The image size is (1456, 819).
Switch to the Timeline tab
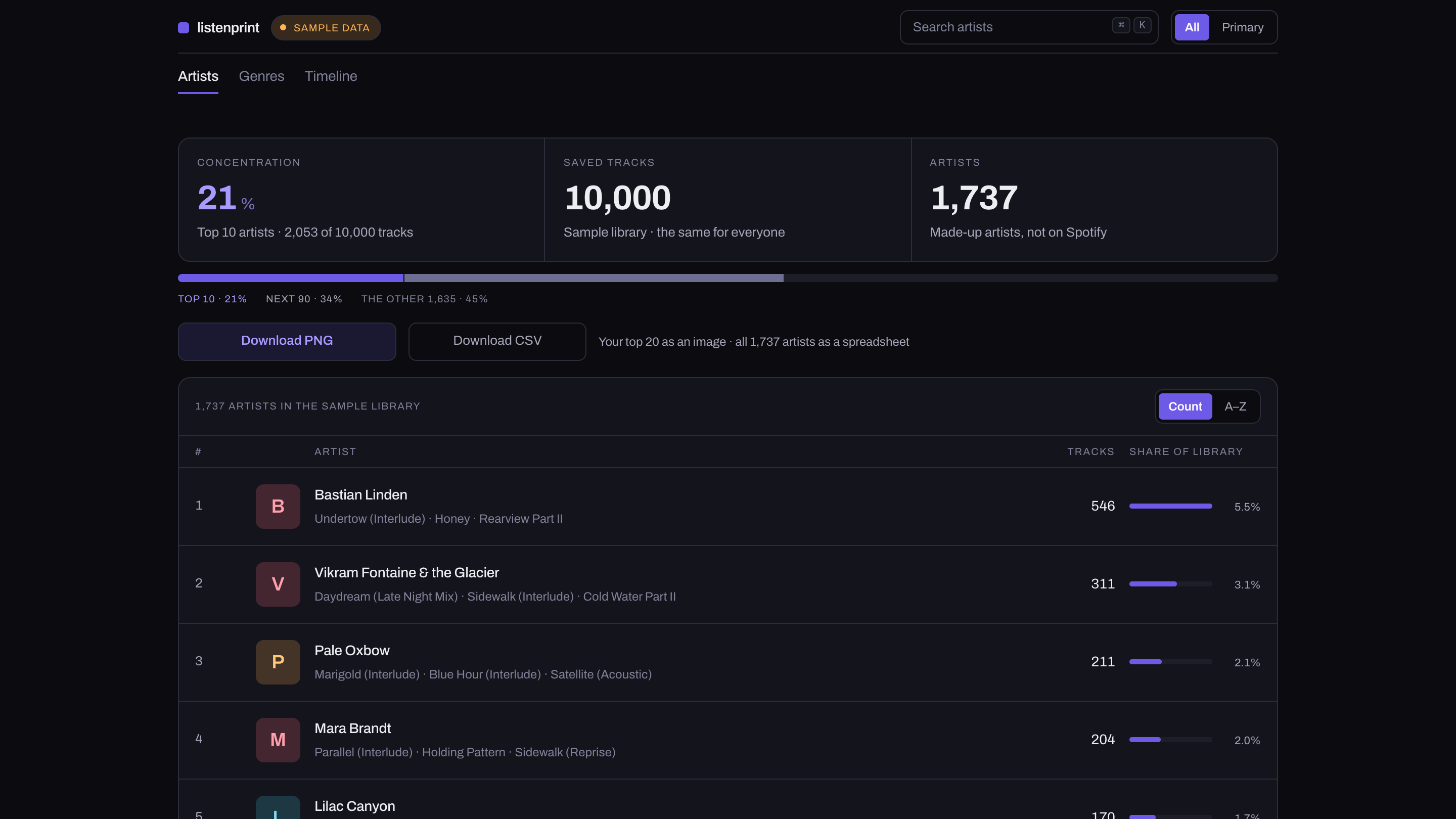pyautogui.click(x=331, y=76)
